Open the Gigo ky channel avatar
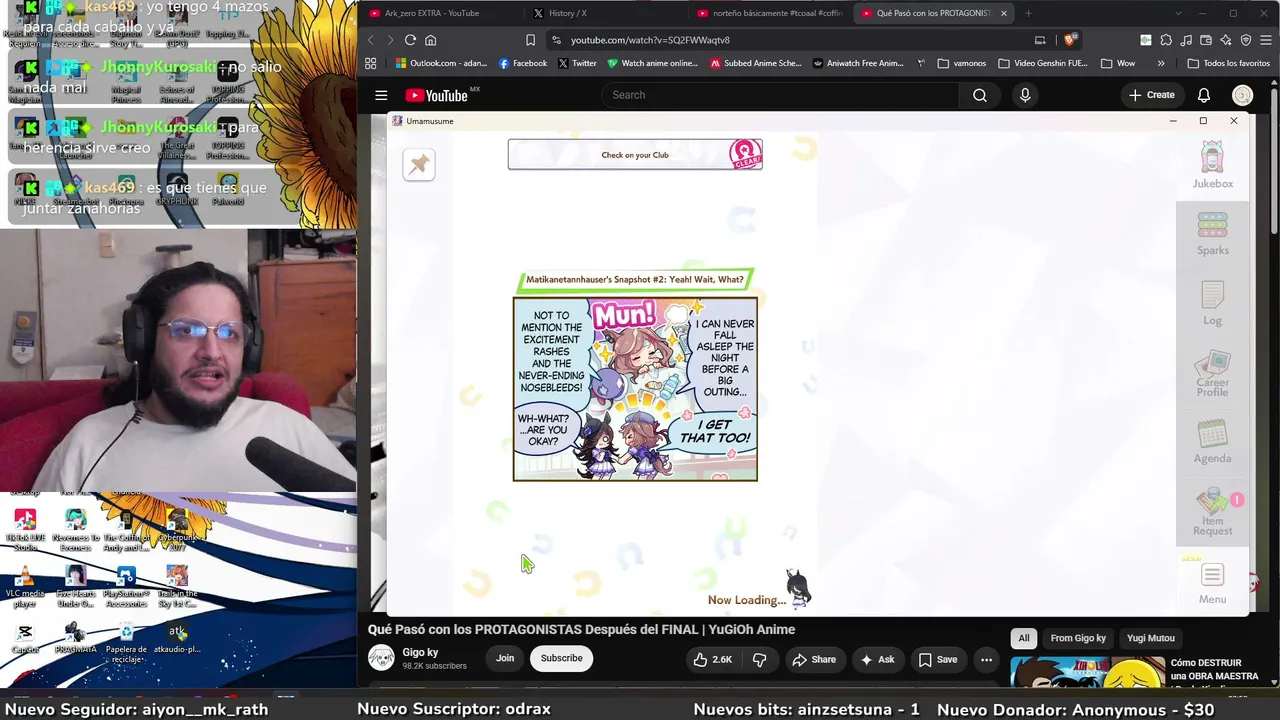This screenshot has height=720, width=1280. coord(381,657)
